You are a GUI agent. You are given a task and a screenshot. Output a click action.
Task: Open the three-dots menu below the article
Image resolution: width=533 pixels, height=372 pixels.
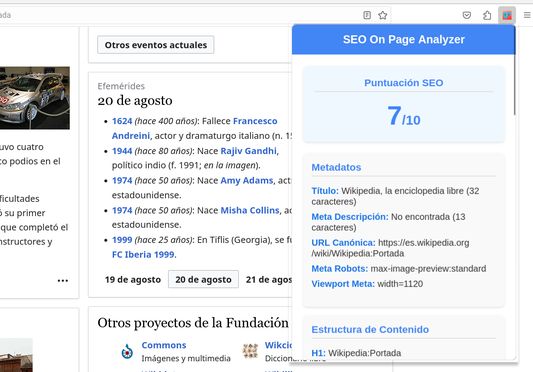click(x=63, y=281)
